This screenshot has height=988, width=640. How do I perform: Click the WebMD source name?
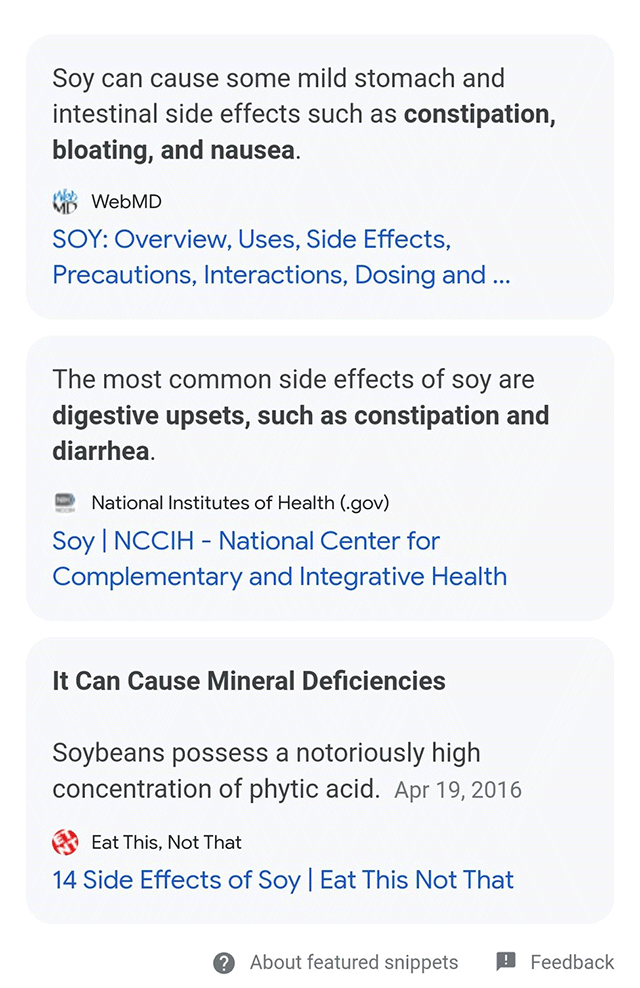tap(126, 202)
